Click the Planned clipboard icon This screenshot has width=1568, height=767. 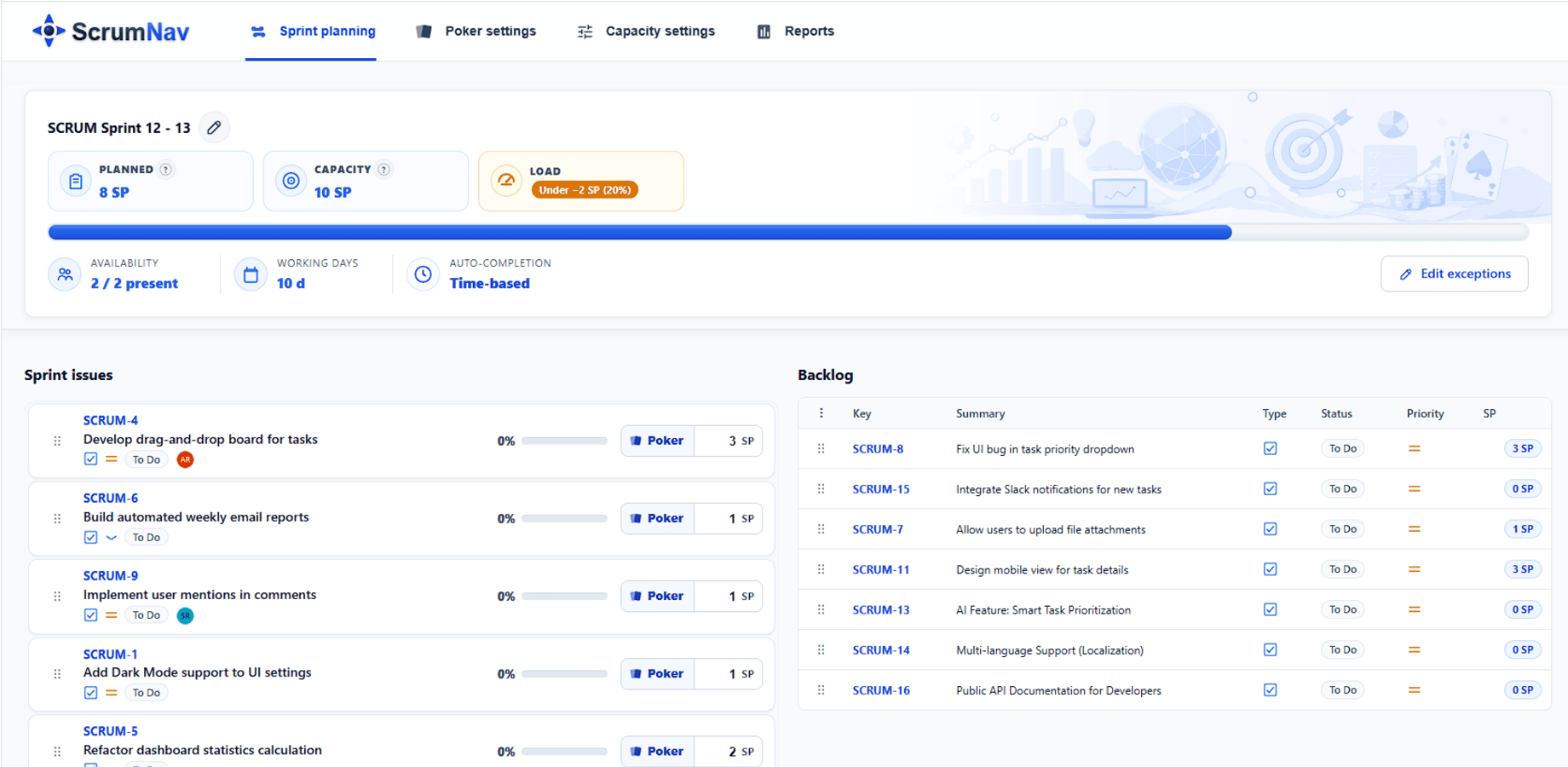pos(76,181)
